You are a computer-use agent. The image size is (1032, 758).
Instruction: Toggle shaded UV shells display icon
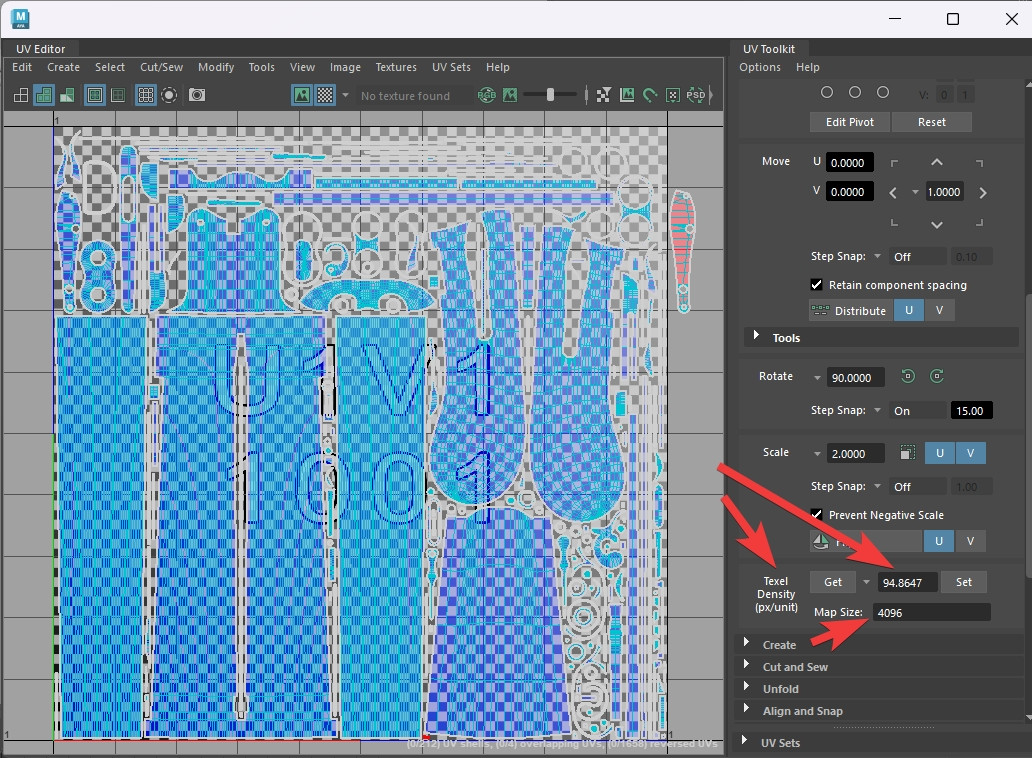point(44,95)
